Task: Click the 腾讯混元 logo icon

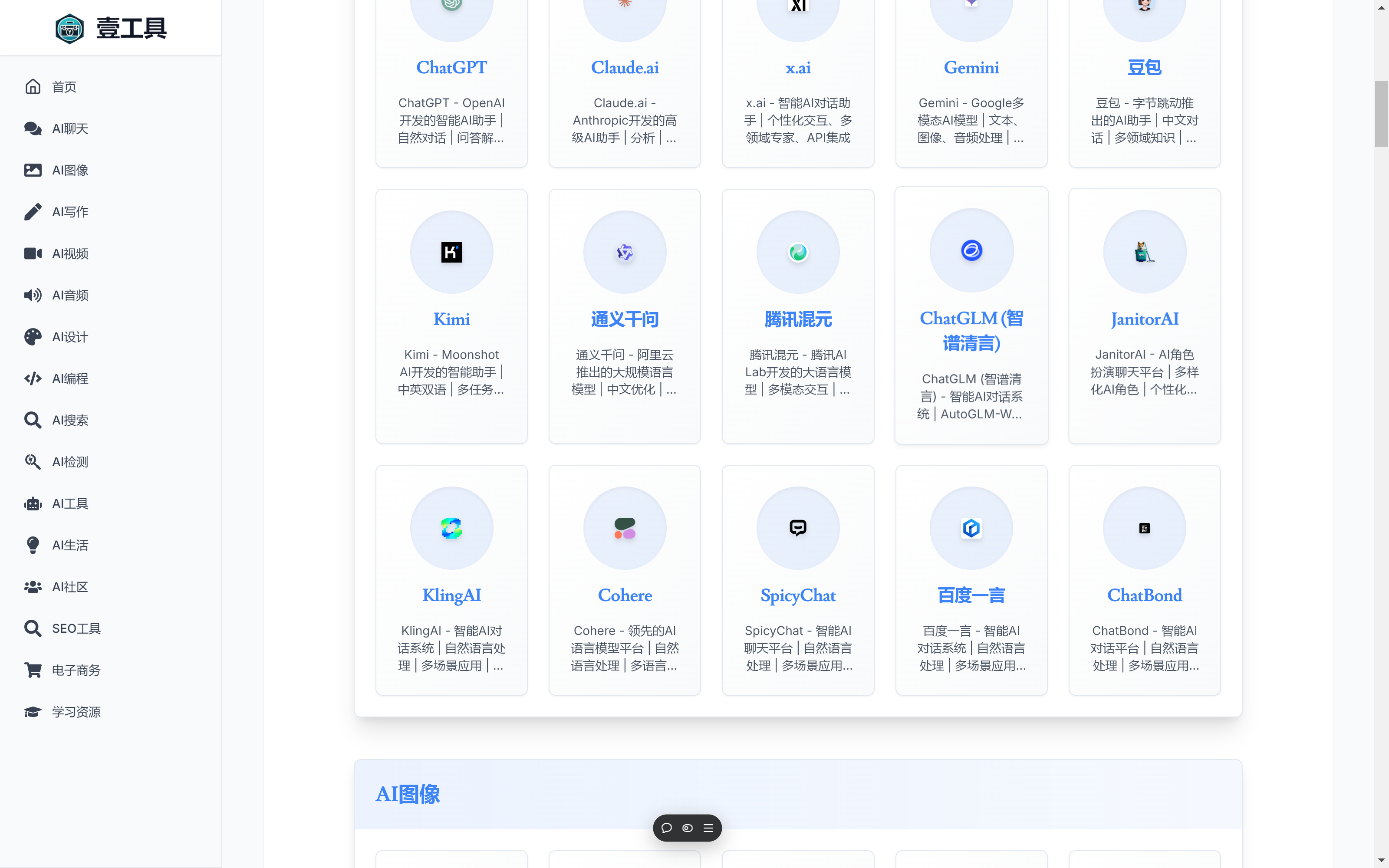Action: pyautogui.click(x=798, y=252)
